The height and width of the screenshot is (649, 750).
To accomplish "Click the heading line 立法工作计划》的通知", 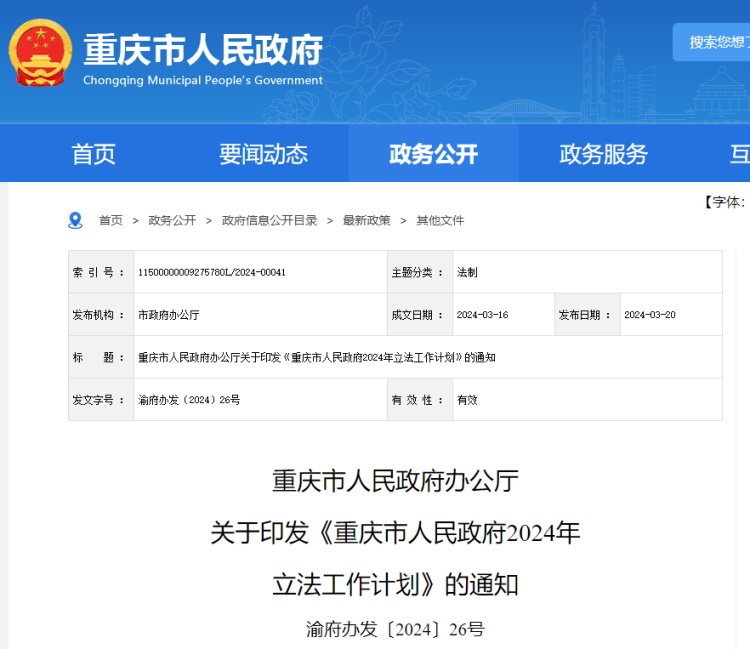I will coord(395,584).
